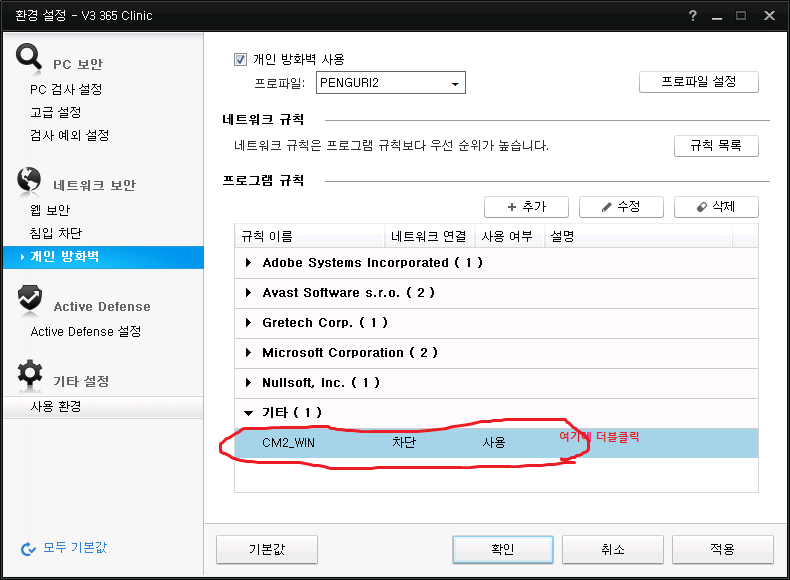Expand the Microsoft Corporation group
Image resolution: width=790 pixels, height=580 pixels.
coord(248,353)
